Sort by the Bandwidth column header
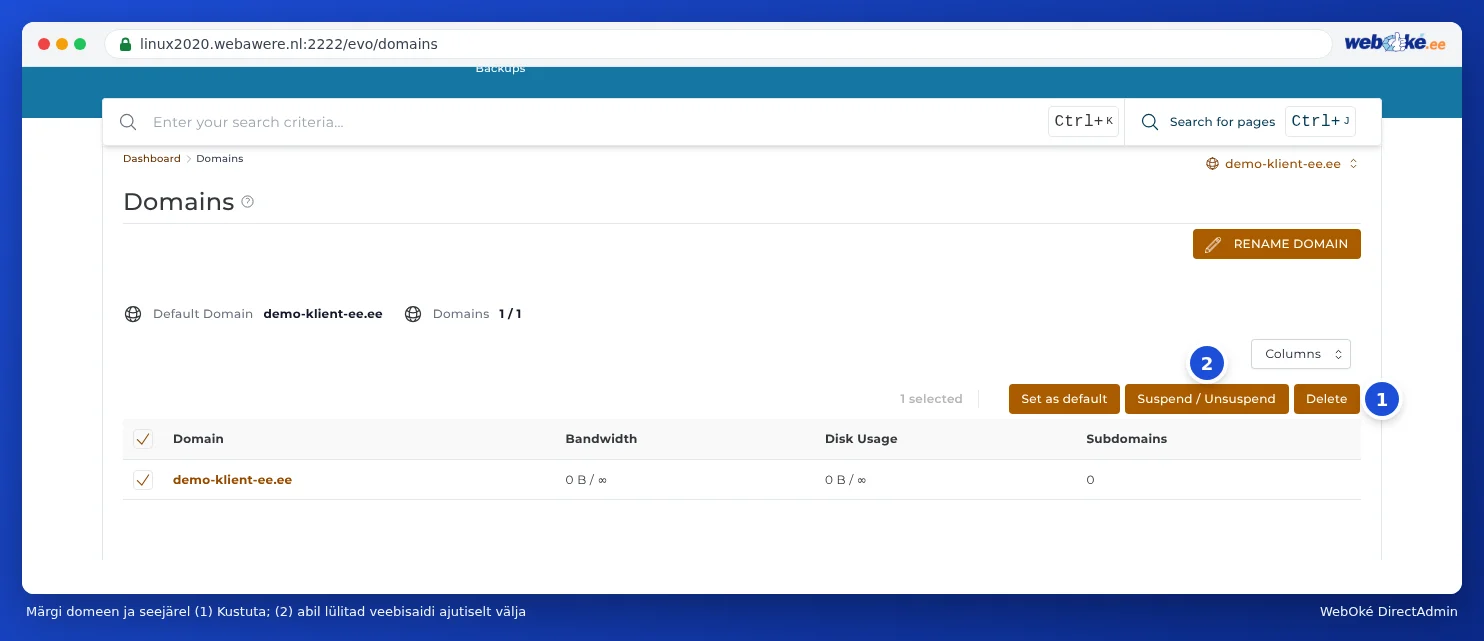This screenshot has height=641, width=1484. (x=601, y=439)
